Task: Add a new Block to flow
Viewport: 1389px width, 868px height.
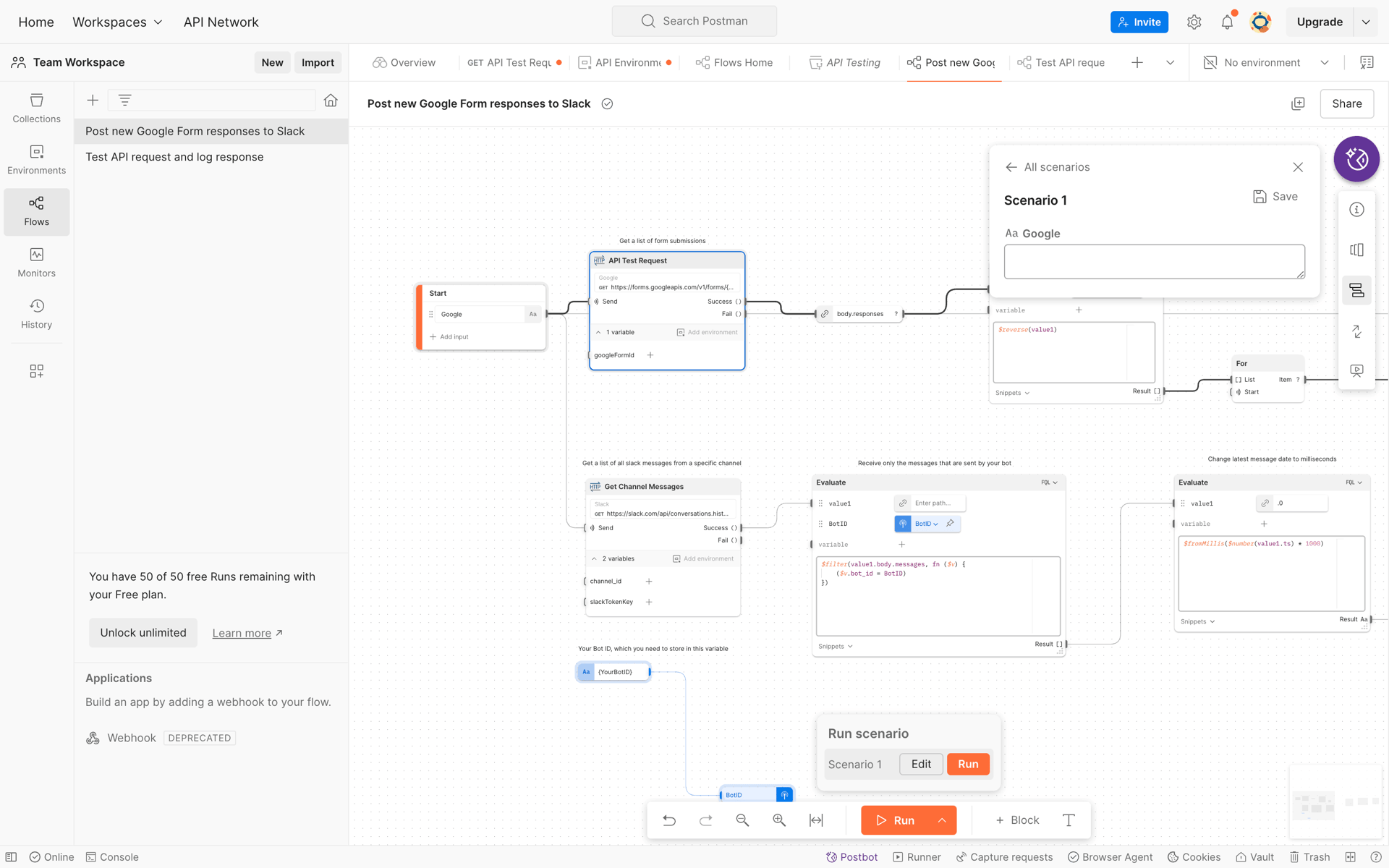Action: tap(1017, 820)
